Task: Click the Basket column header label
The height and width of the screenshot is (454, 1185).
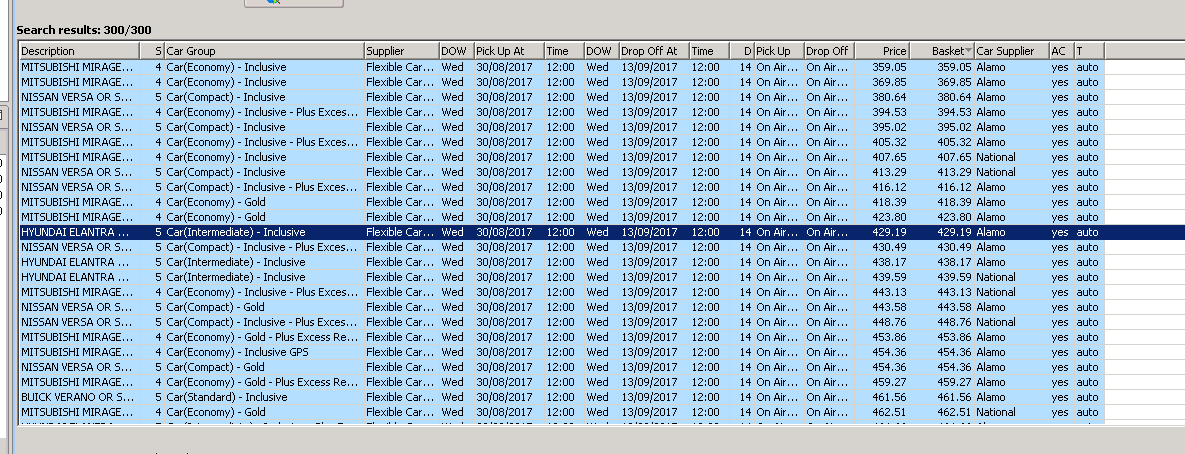Action: point(948,51)
